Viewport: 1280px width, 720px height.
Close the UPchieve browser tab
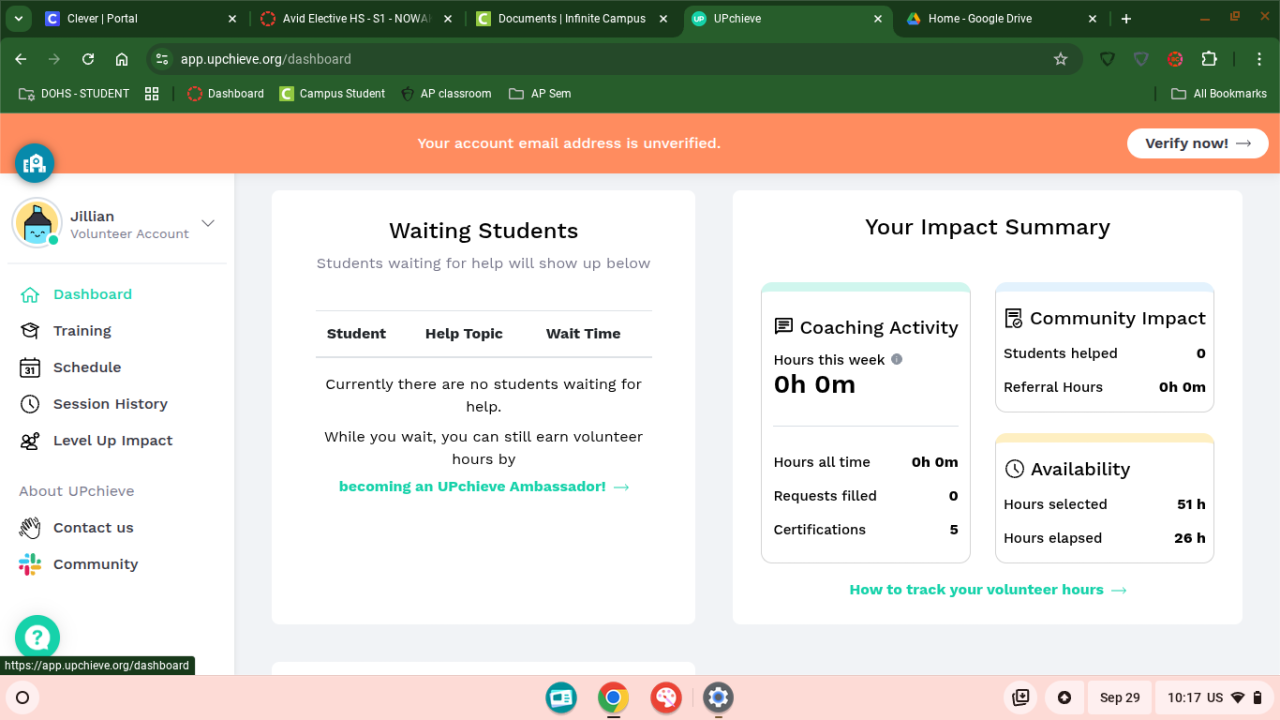tap(878, 19)
